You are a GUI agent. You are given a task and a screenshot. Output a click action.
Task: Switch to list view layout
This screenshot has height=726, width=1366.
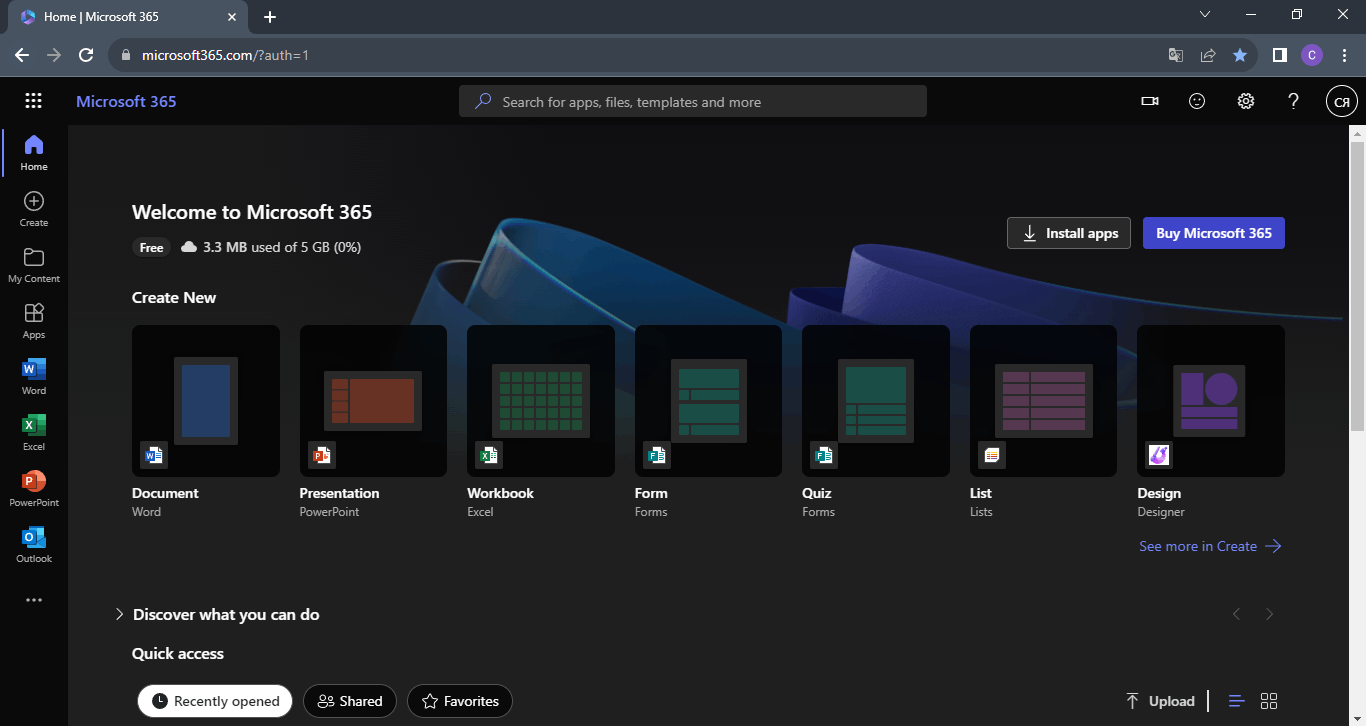[1237, 701]
